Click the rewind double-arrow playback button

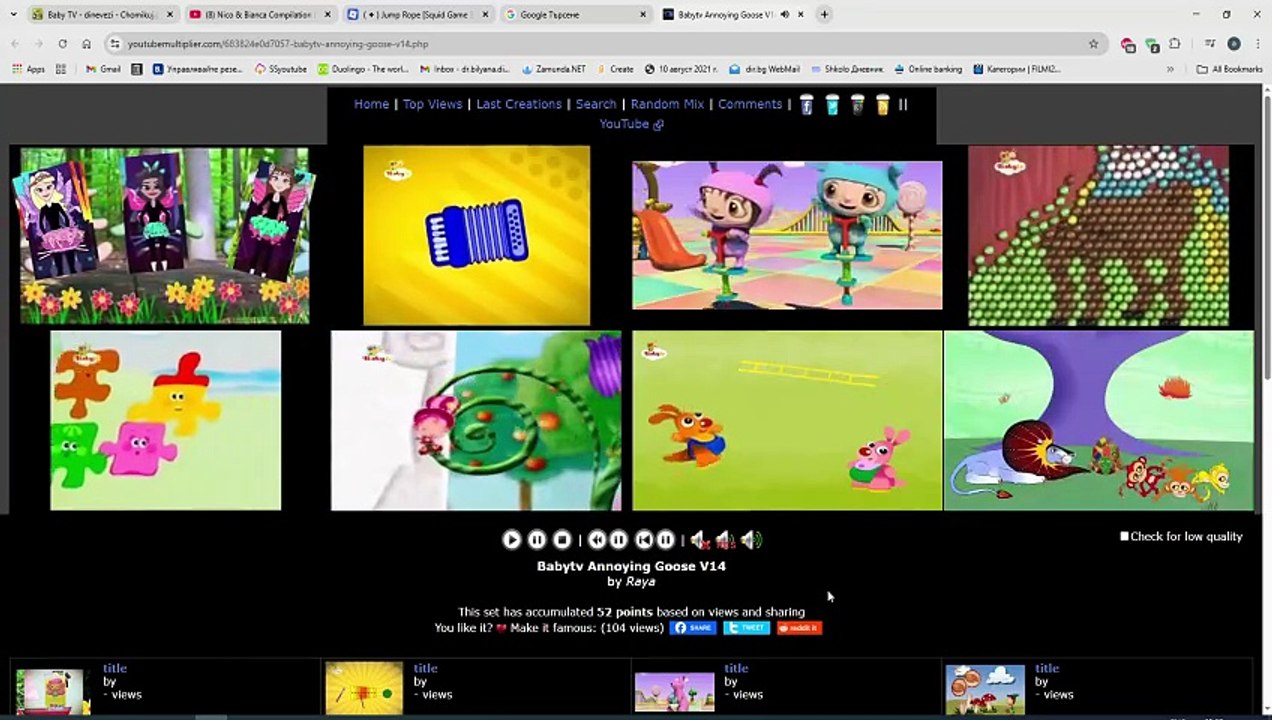pyautogui.click(x=597, y=539)
